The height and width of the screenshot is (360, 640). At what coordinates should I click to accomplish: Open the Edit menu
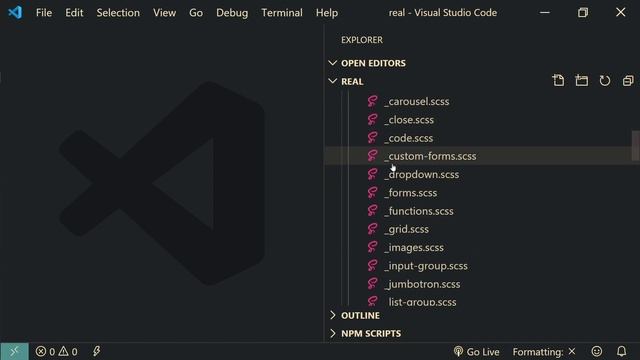point(74,13)
